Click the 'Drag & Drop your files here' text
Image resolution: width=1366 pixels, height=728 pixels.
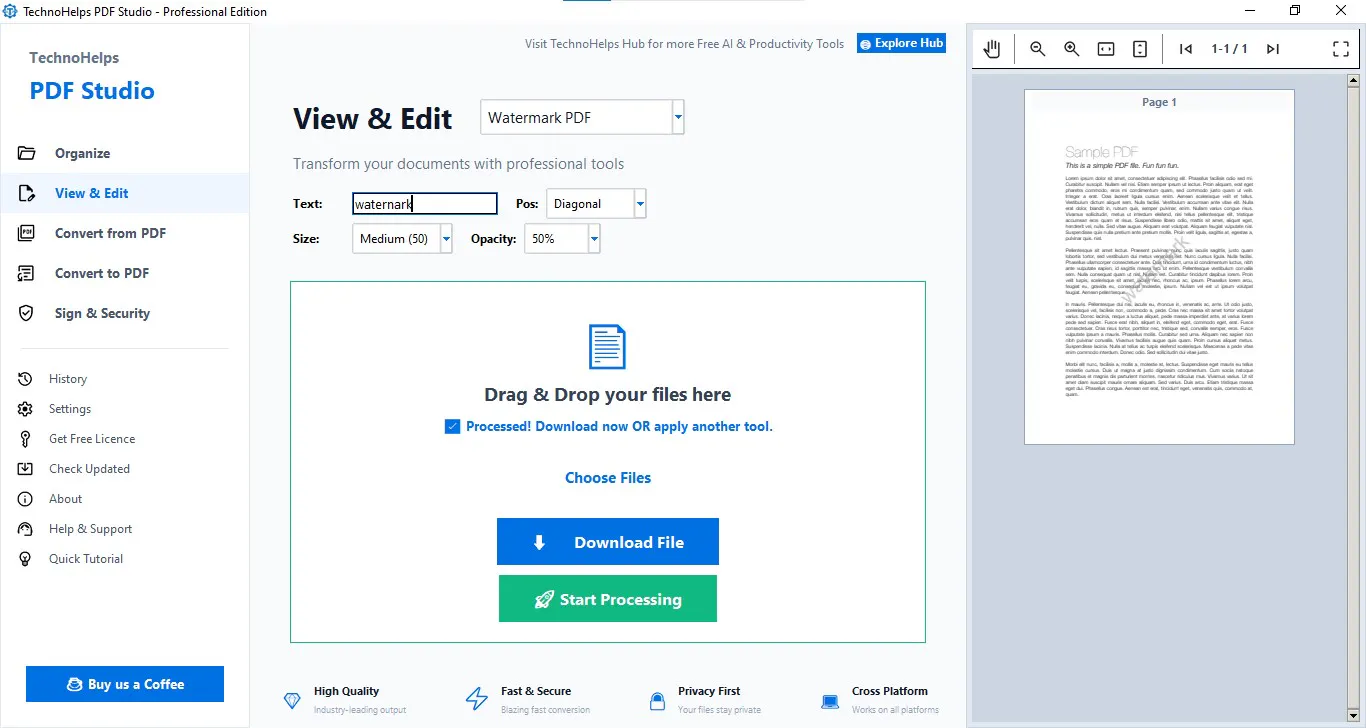pyautogui.click(x=608, y=395)
